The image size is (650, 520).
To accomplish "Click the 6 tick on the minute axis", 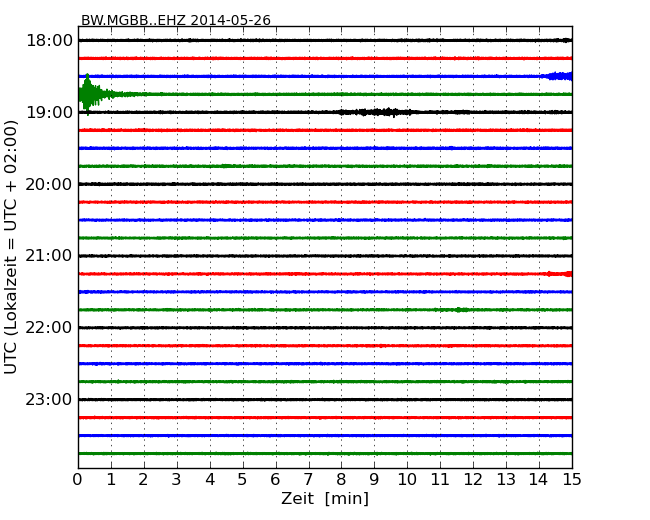I will click(275, 479).
